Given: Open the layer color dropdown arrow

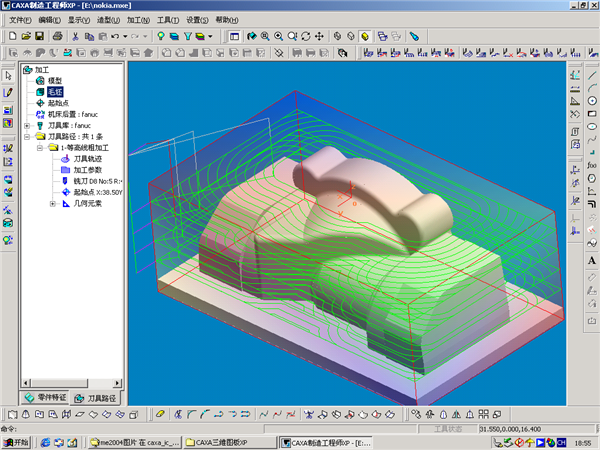Looking at the screenshot, I should point(211,36).
